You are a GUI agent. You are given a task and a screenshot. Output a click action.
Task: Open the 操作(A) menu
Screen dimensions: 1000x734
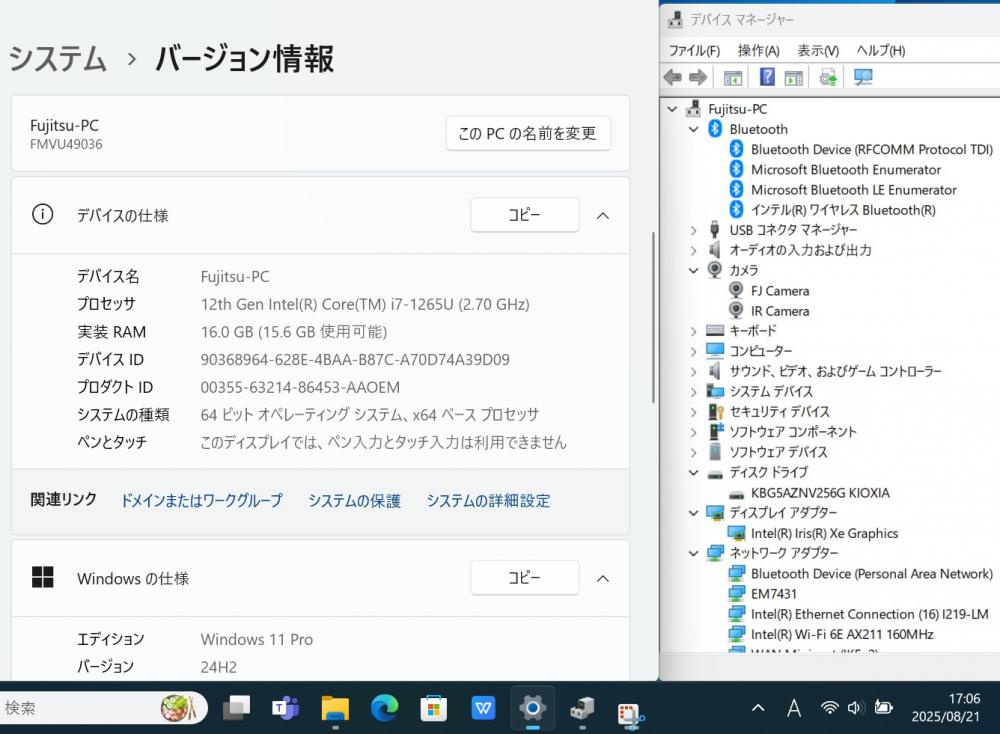(x=759, y=50)
